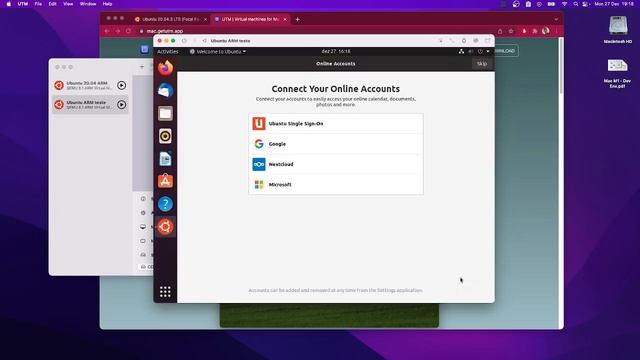Select Ubuntu 20.04 ARM in UTM list
The height and width of the screenshot is (360, 640).
(x=90, y=85)
